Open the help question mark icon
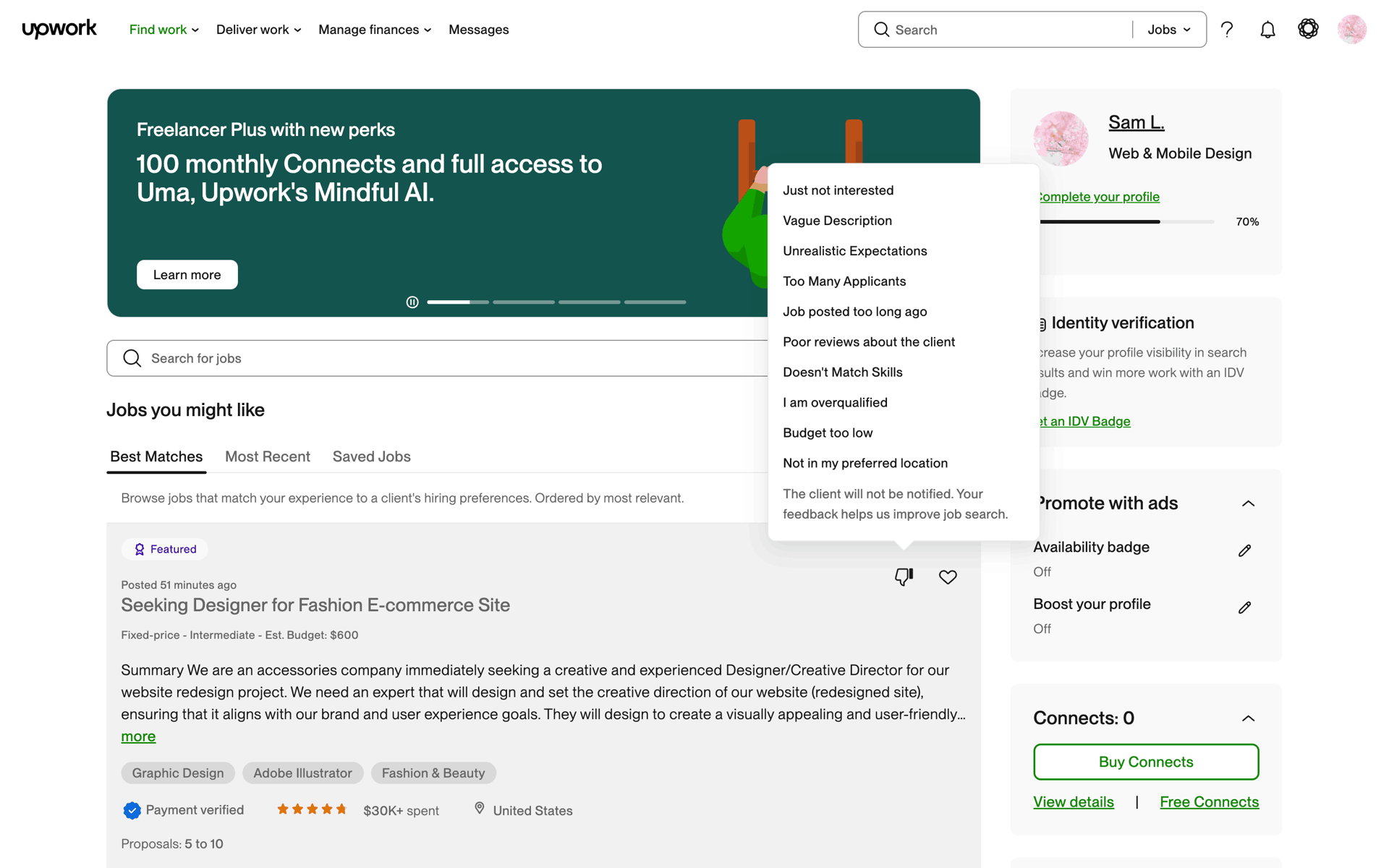The image size is (1389, 868). click(1227, 30)
